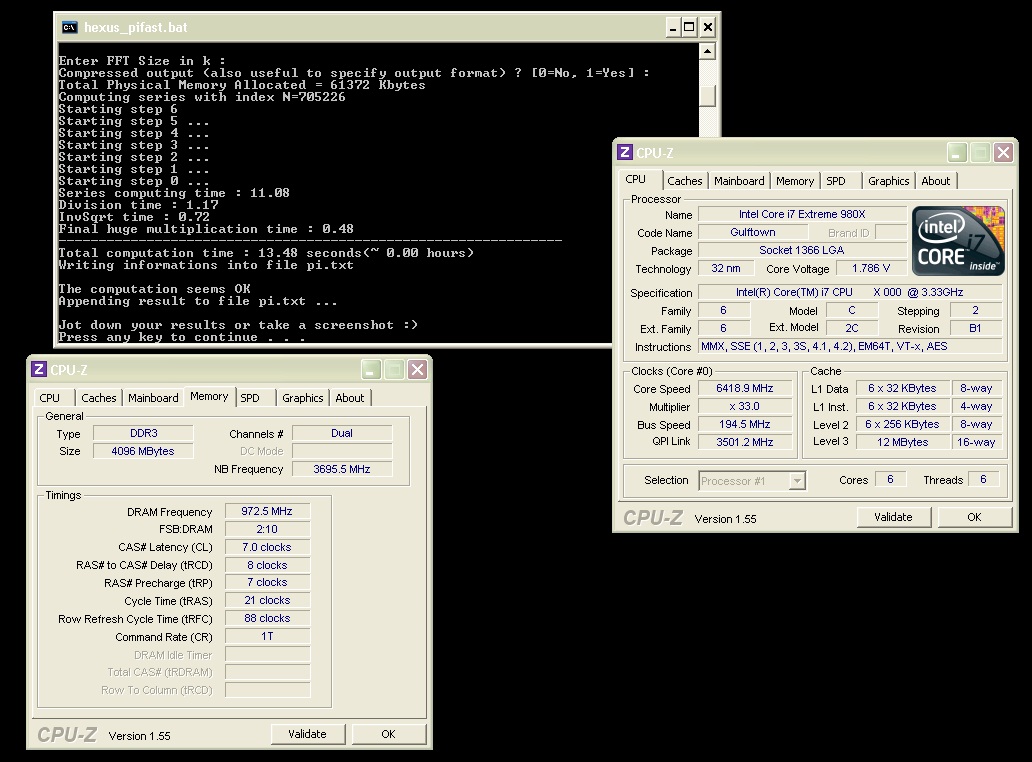Click the command prompt icon in hexus_pifast.bat title bar
Viewport: 1032px width, 762px height.
pos(69,27)
